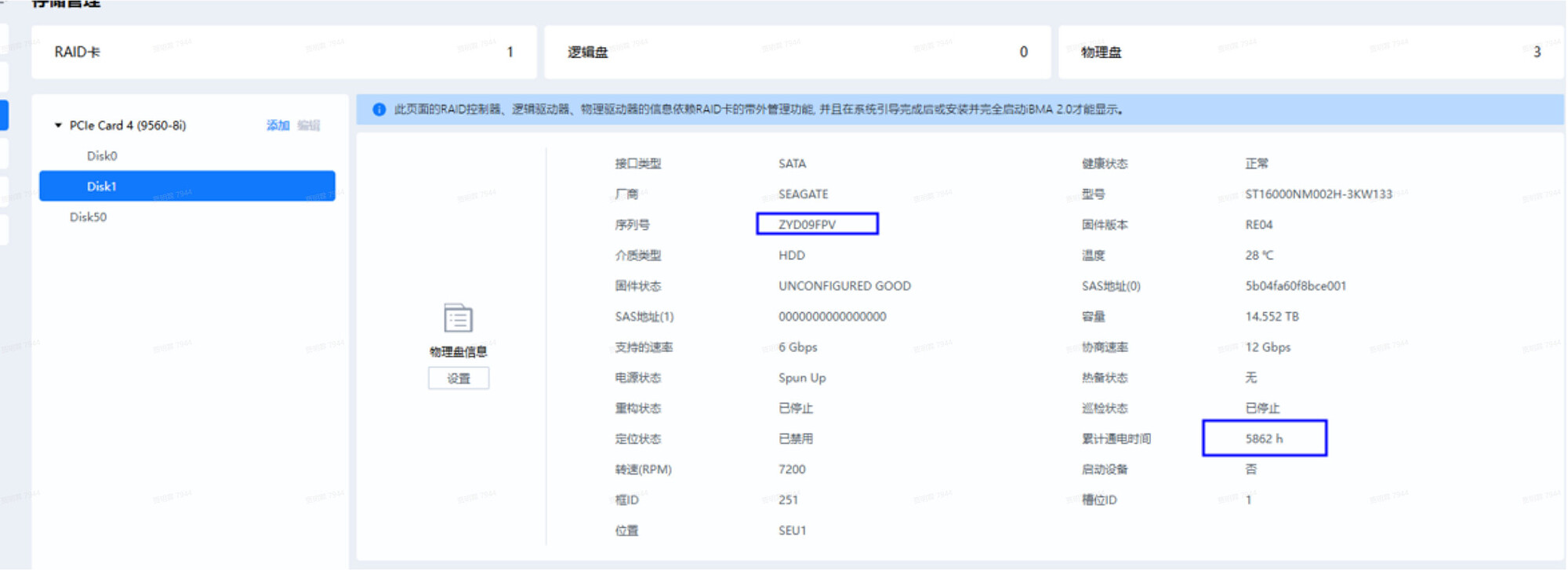The height and width of the screenshot is (570, 1568).
Task: Select PCIe Card 4 (9560-8i) node
Action: click(x=128, y=125)
